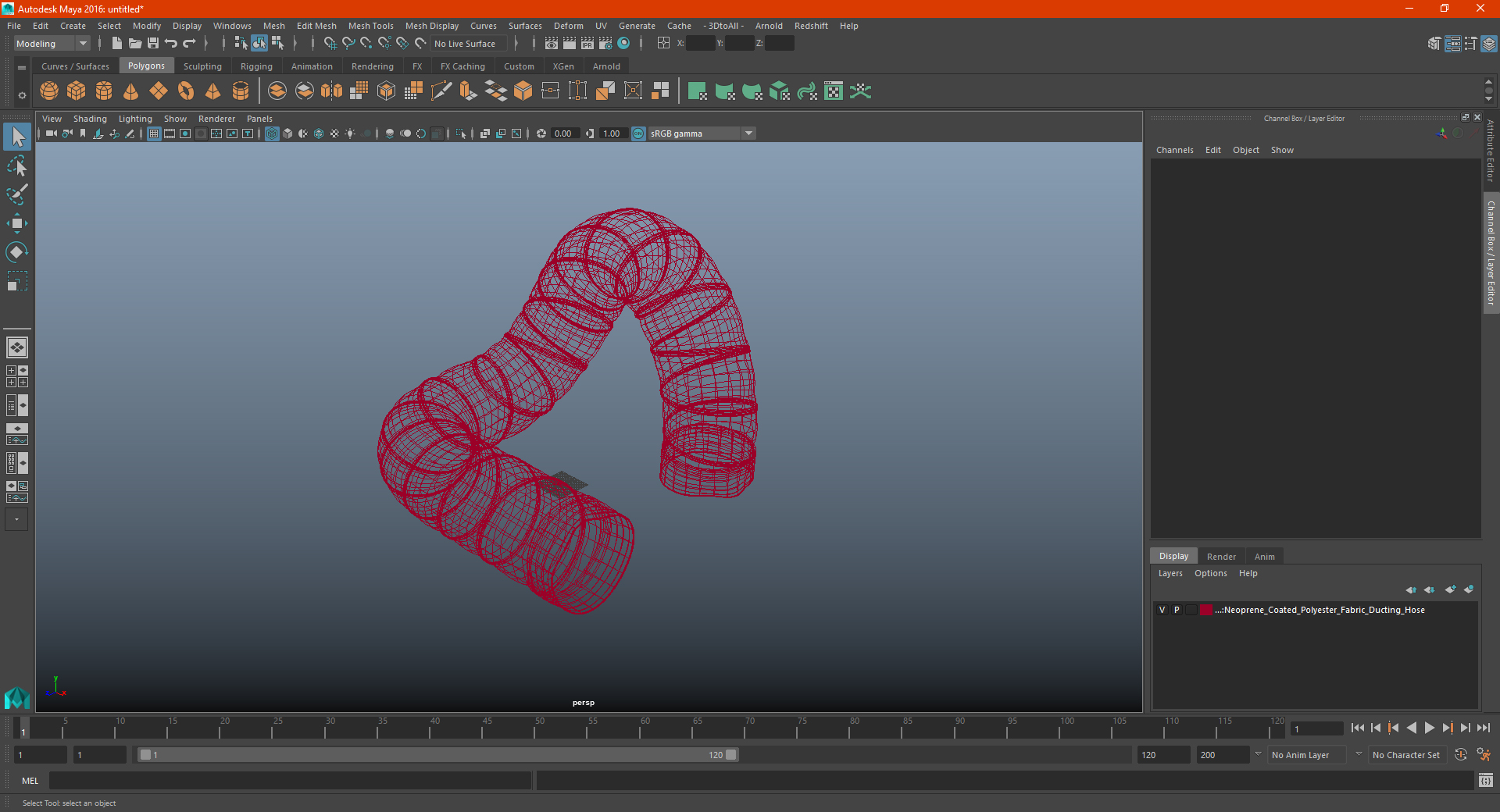This screenshot has width=1500, height=812.
Task: Open the No Live Surface field
Action: [x=470, y=44]
